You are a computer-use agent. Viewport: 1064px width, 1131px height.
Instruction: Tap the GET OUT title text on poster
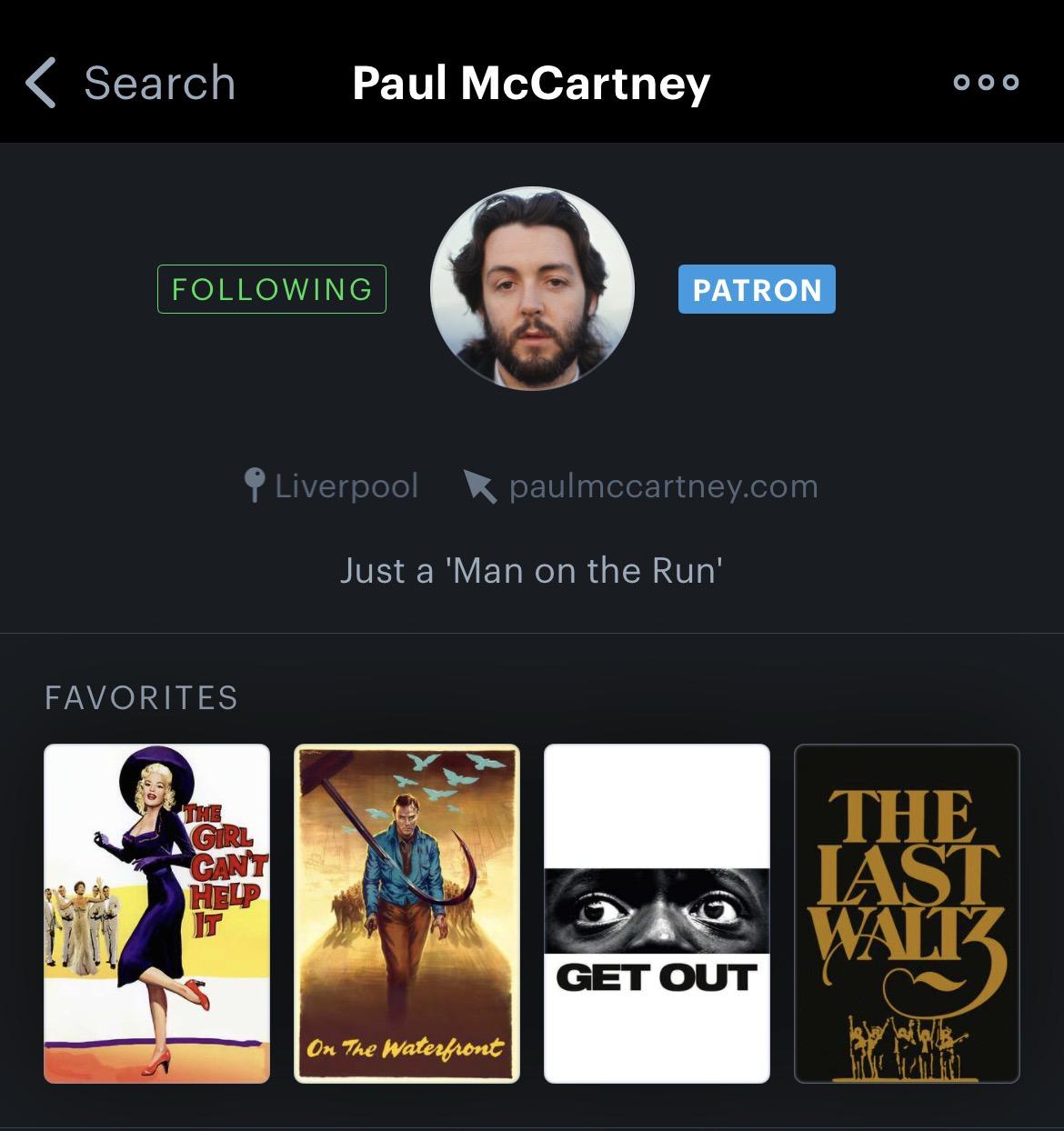coord(657,977)
